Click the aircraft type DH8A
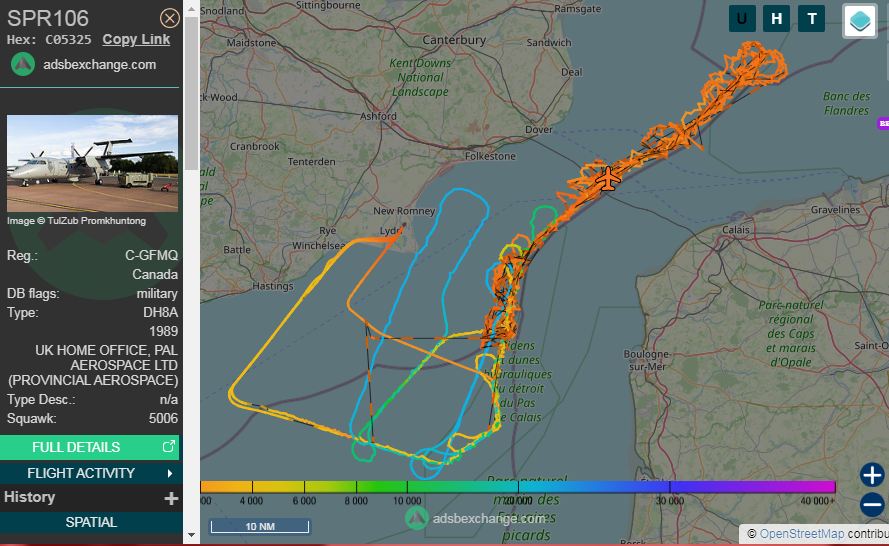Screen dimensions: 889x546 point(160,312)
